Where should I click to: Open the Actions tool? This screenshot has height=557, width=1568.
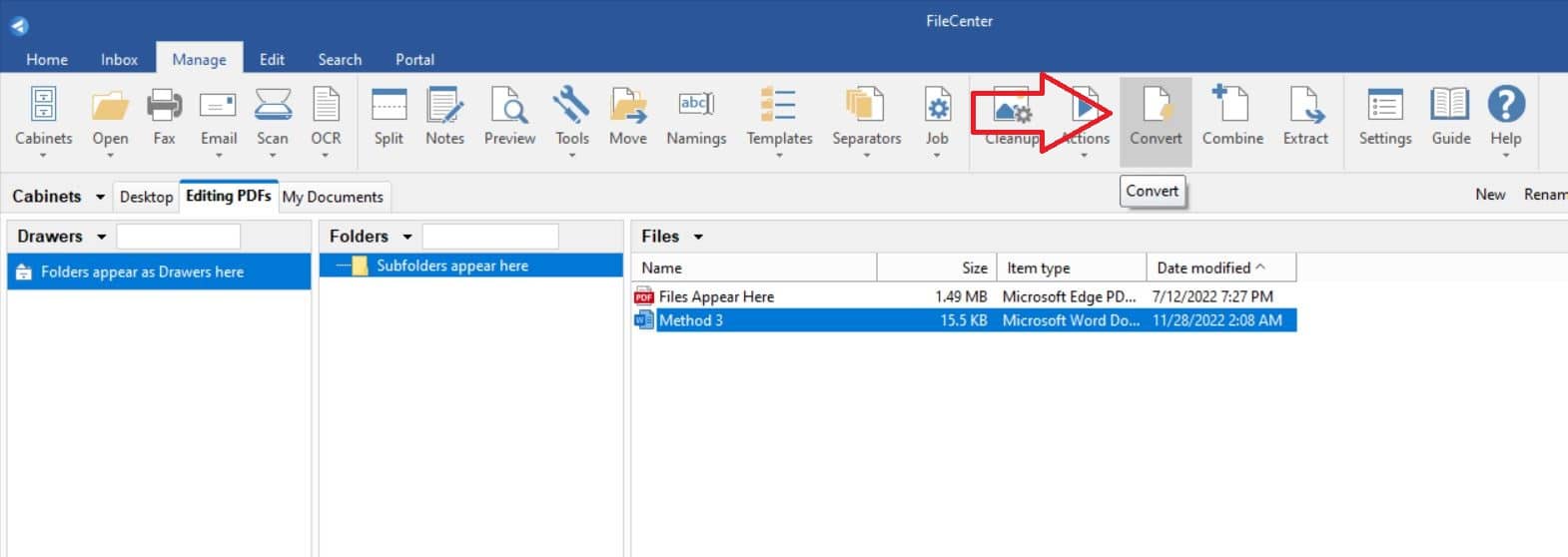click(1085, 118)
